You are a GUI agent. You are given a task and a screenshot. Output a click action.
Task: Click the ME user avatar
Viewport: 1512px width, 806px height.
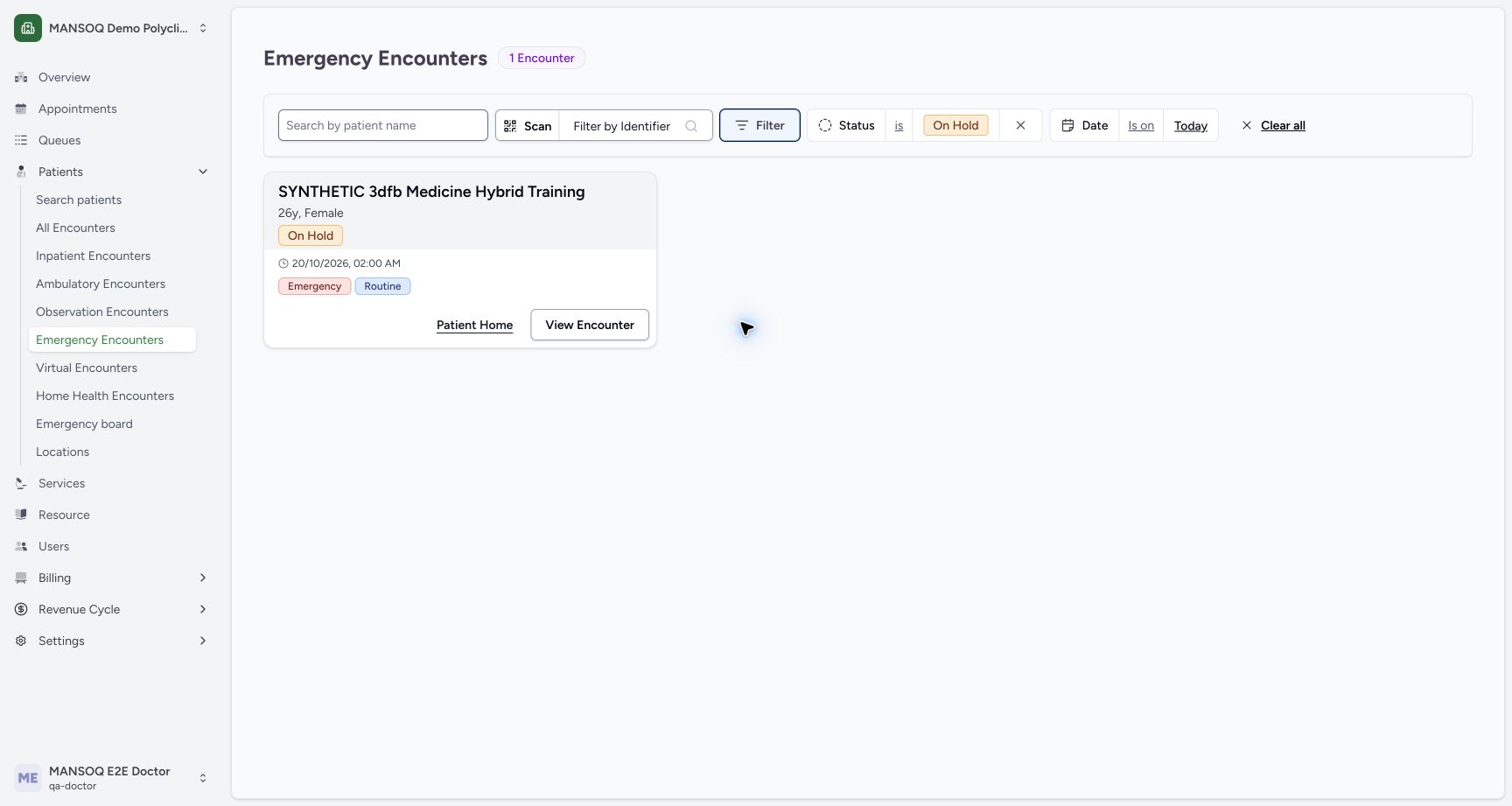pos(28,778)
